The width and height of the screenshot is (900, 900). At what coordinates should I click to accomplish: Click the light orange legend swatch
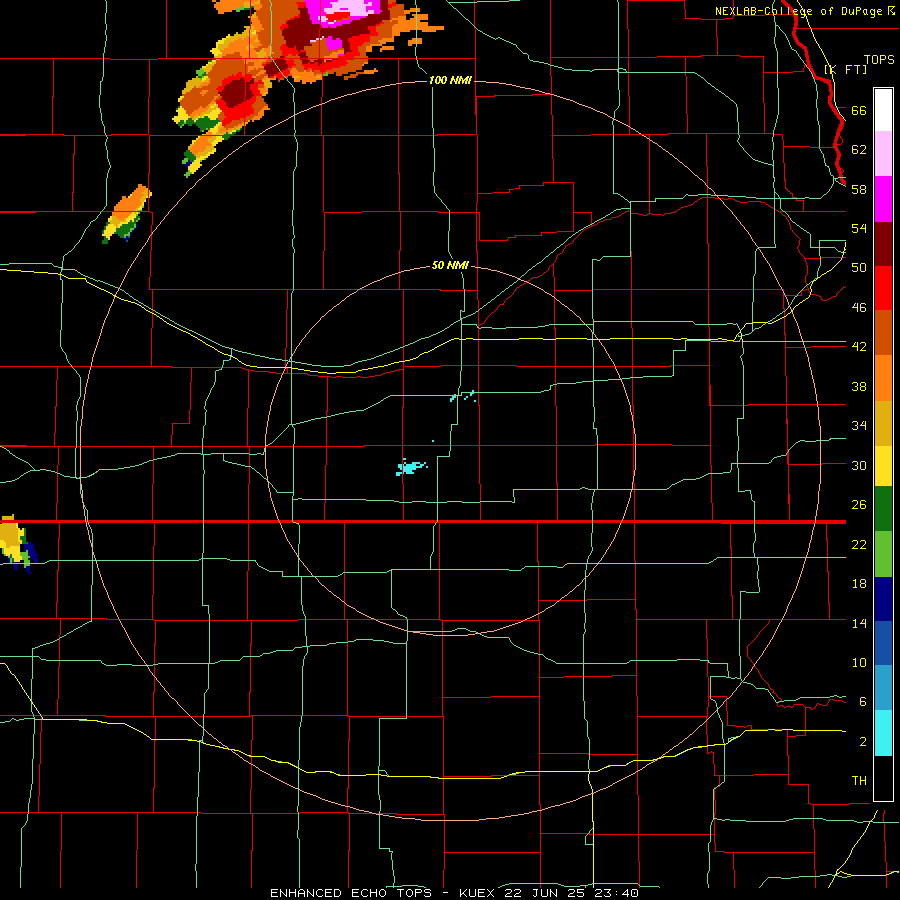point(883,378)
